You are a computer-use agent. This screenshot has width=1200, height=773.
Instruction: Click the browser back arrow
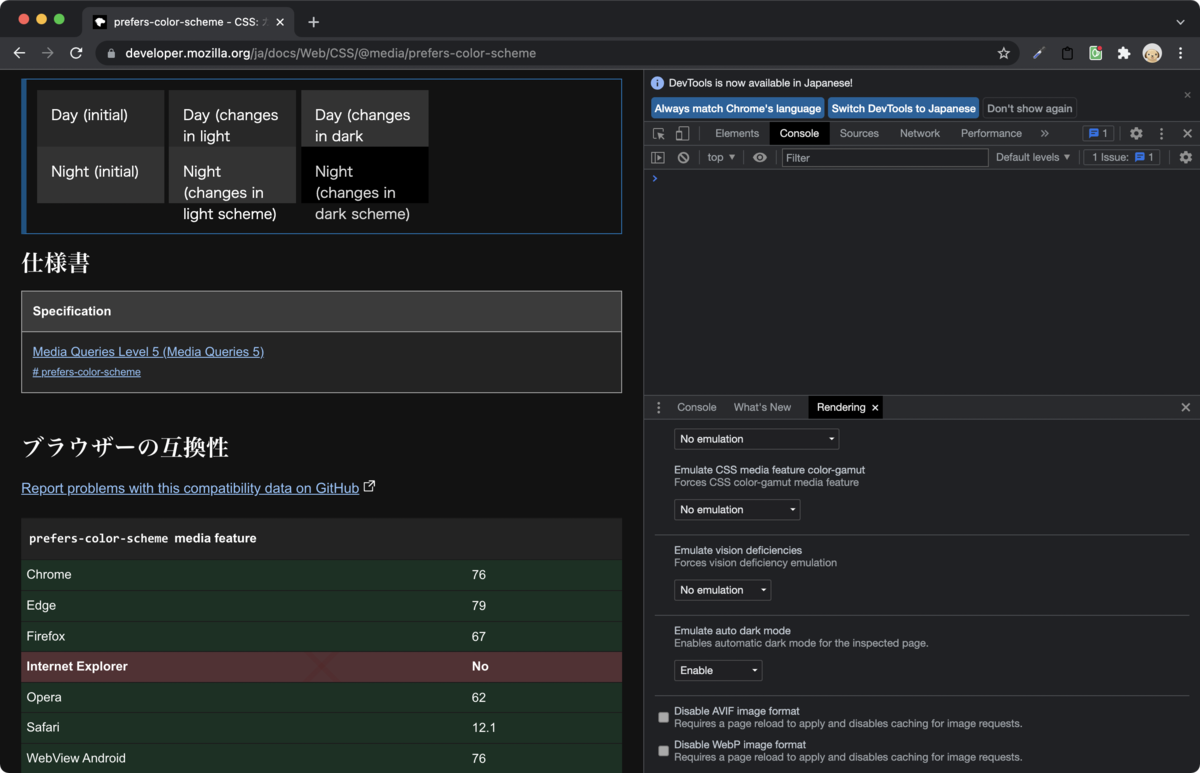pos(19,53)
